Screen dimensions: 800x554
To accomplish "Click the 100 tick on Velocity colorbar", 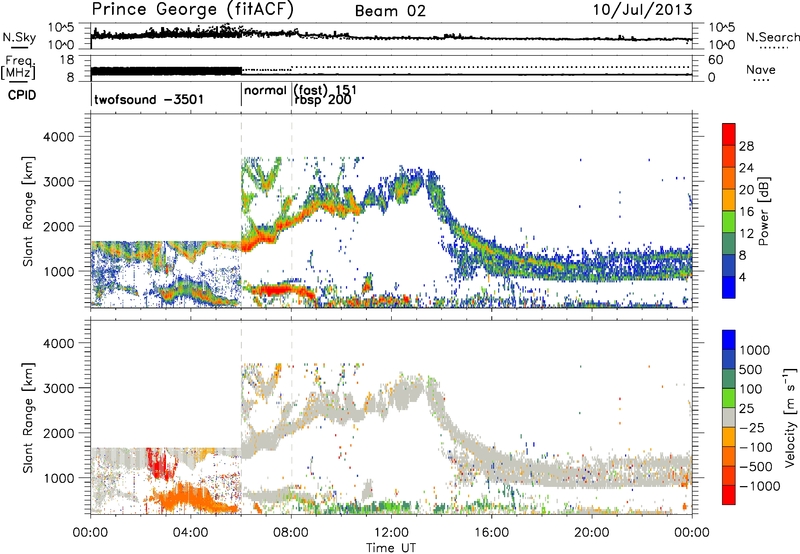I will point(750,389).
